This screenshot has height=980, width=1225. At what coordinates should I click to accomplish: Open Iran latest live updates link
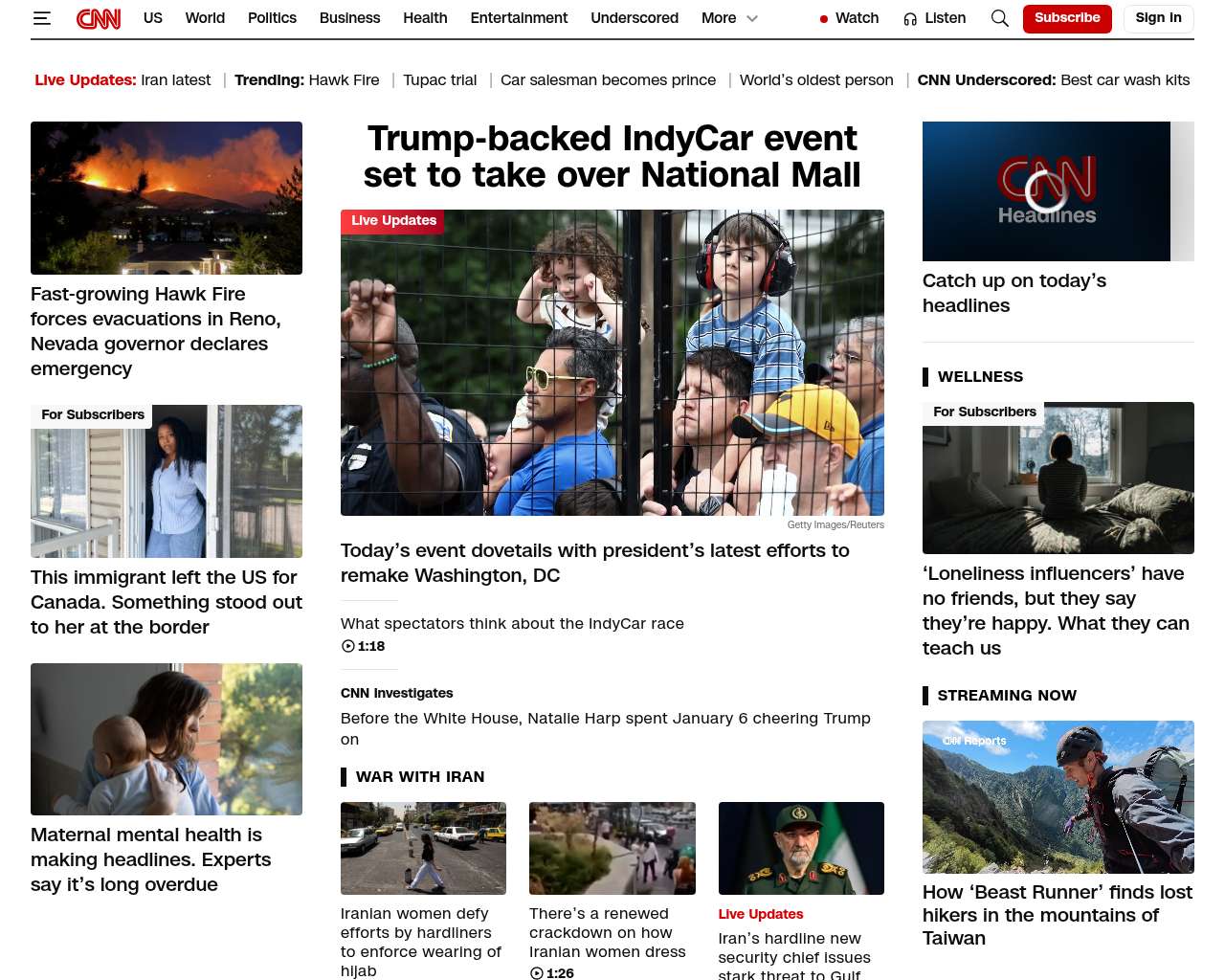pyautogui.click(x=176, y=80)
